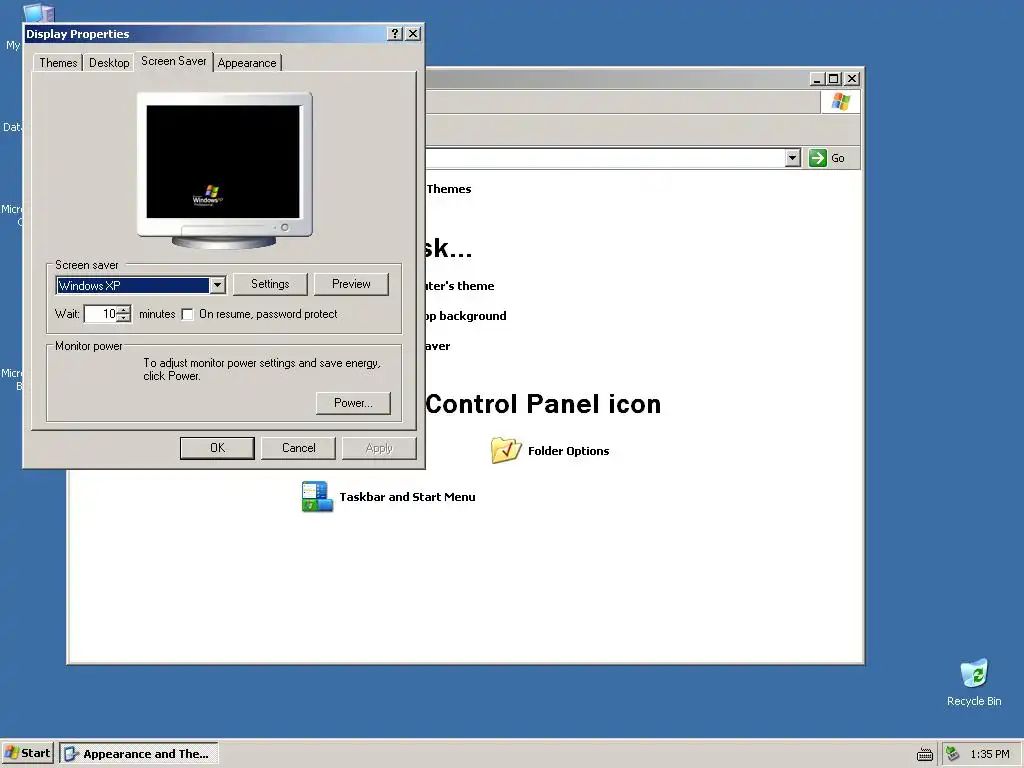Cancel the Display Properties dialog
Viewport: 1024px width, 768px height.
[298, 448]
